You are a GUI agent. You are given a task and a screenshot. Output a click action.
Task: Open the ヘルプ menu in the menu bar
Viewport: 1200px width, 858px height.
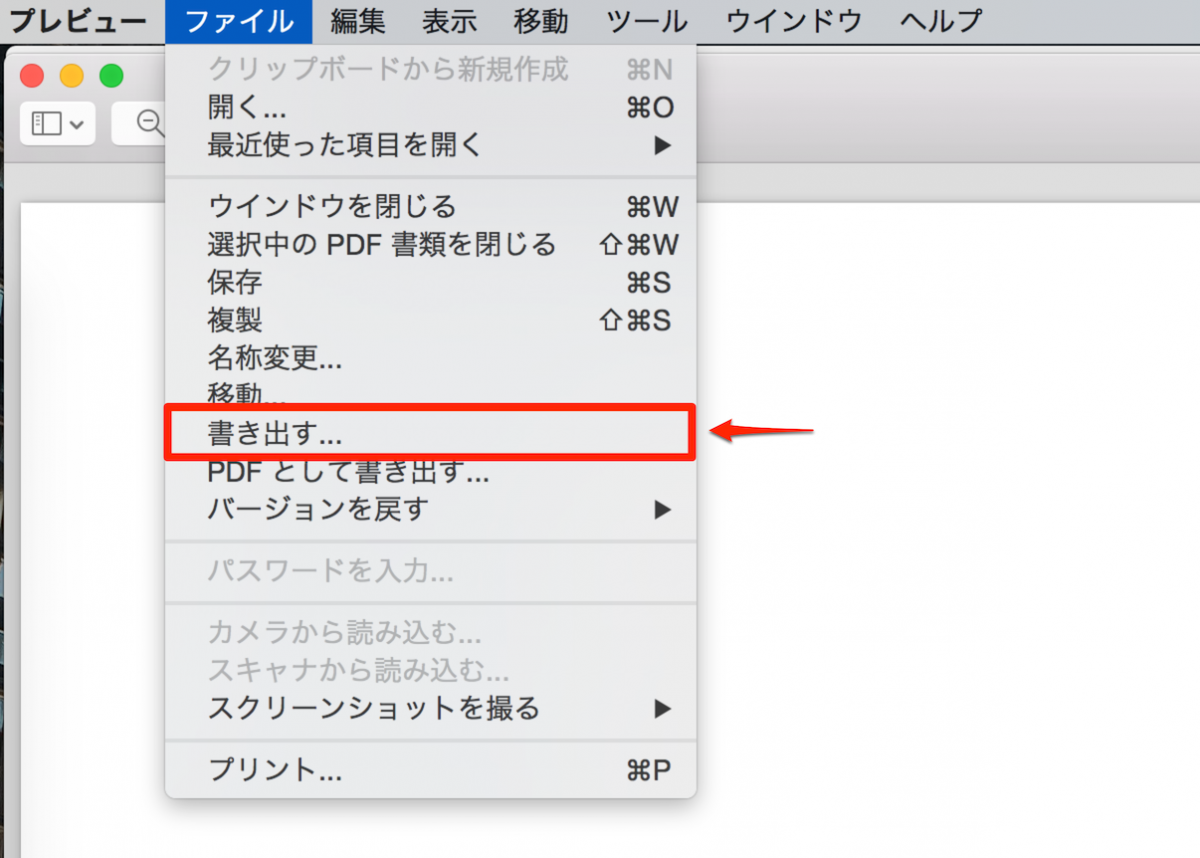click(x=938, y=20)
